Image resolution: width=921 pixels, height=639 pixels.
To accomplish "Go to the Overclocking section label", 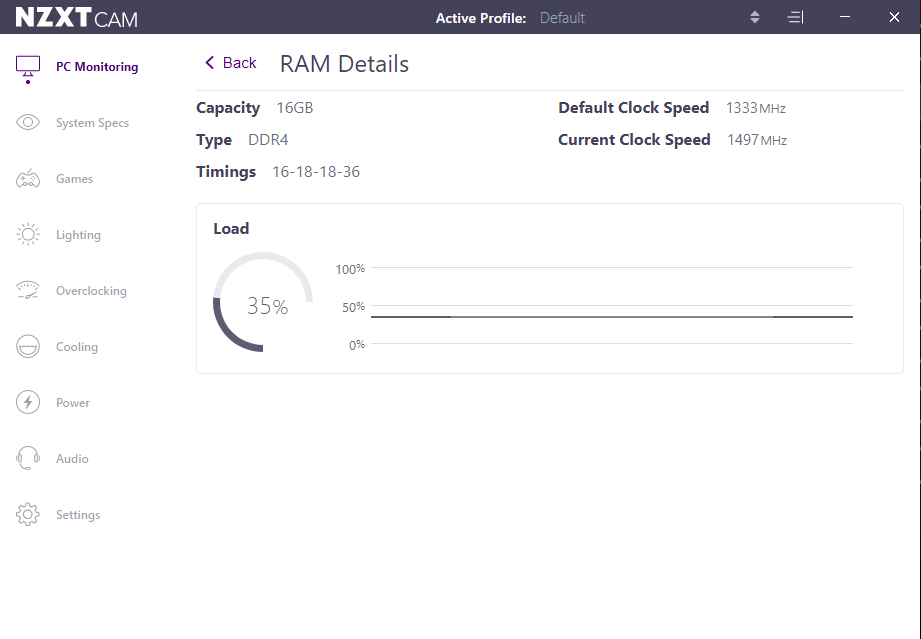I will coord(91,291).
